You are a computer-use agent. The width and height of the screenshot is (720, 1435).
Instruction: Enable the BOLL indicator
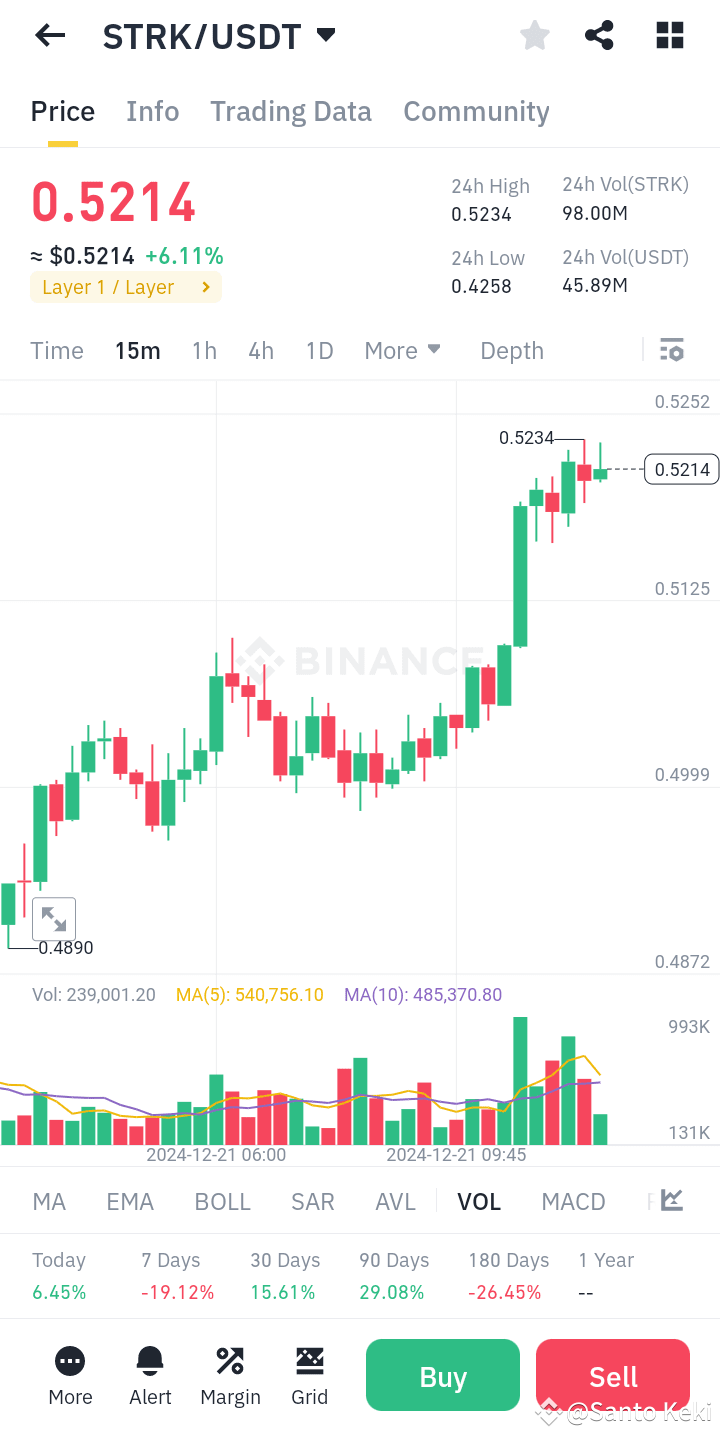[x=222, y=1200]
